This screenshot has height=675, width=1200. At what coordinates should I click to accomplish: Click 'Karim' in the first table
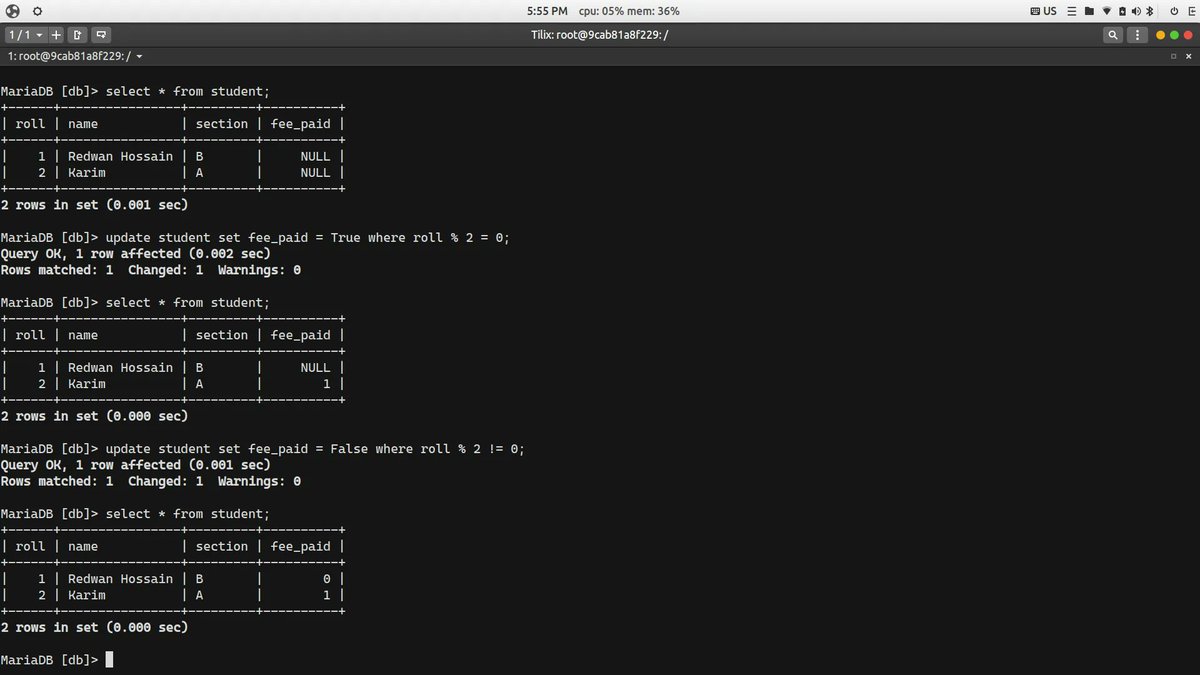pos(87,173)
